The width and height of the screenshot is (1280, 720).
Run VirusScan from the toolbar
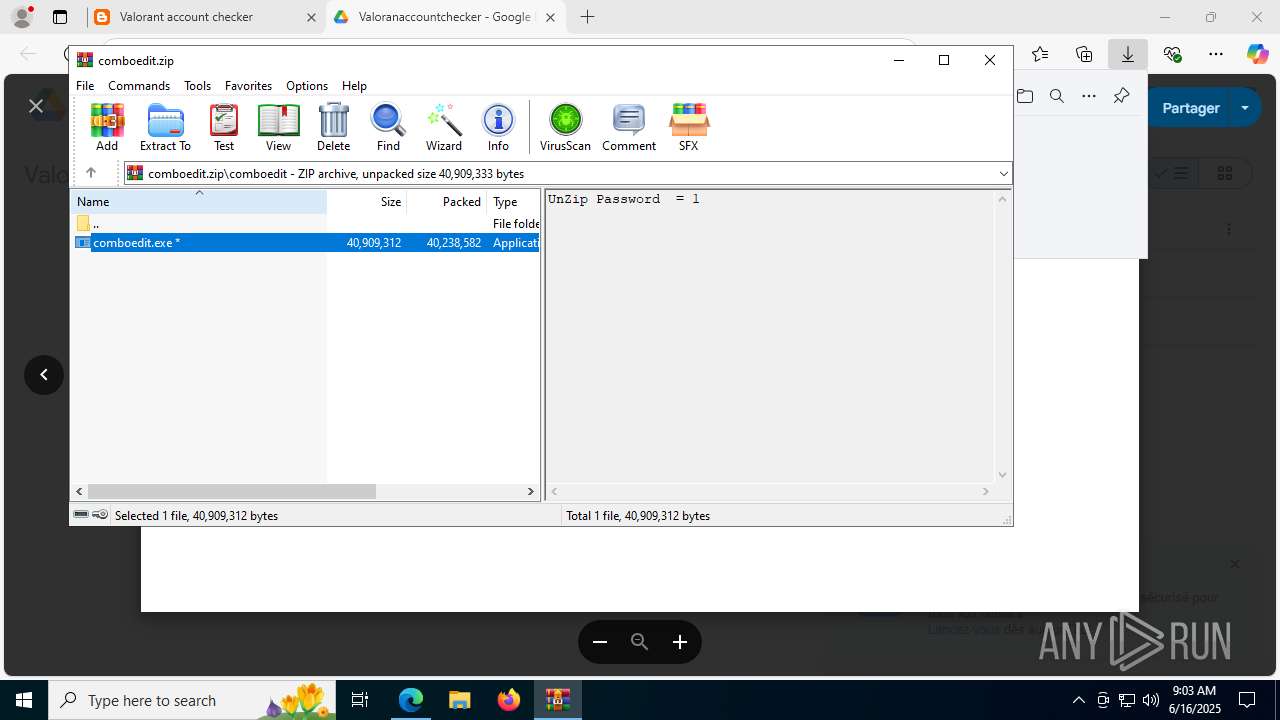pos(565,127)
